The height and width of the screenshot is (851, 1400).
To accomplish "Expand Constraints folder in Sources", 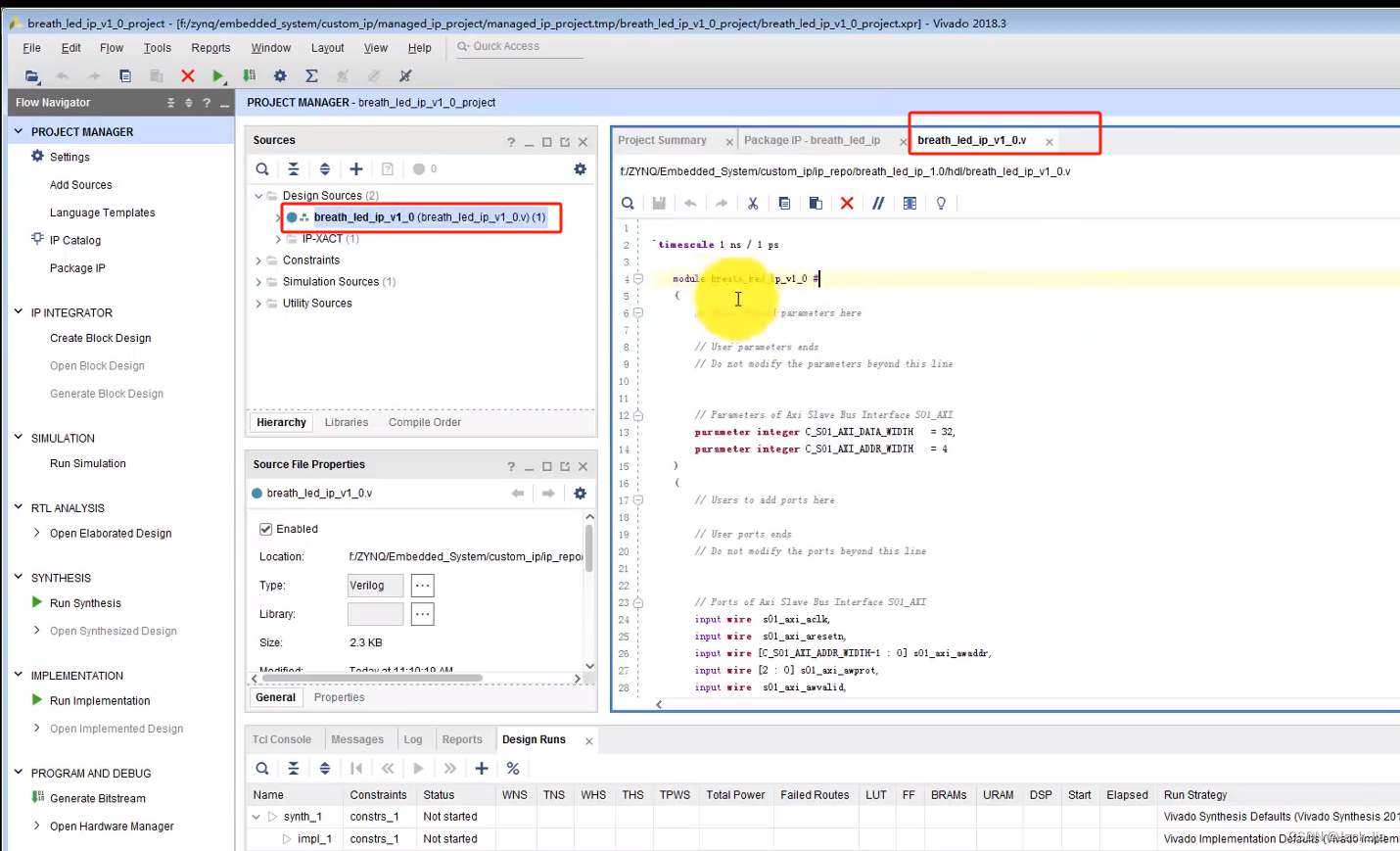I will [258, 260].
